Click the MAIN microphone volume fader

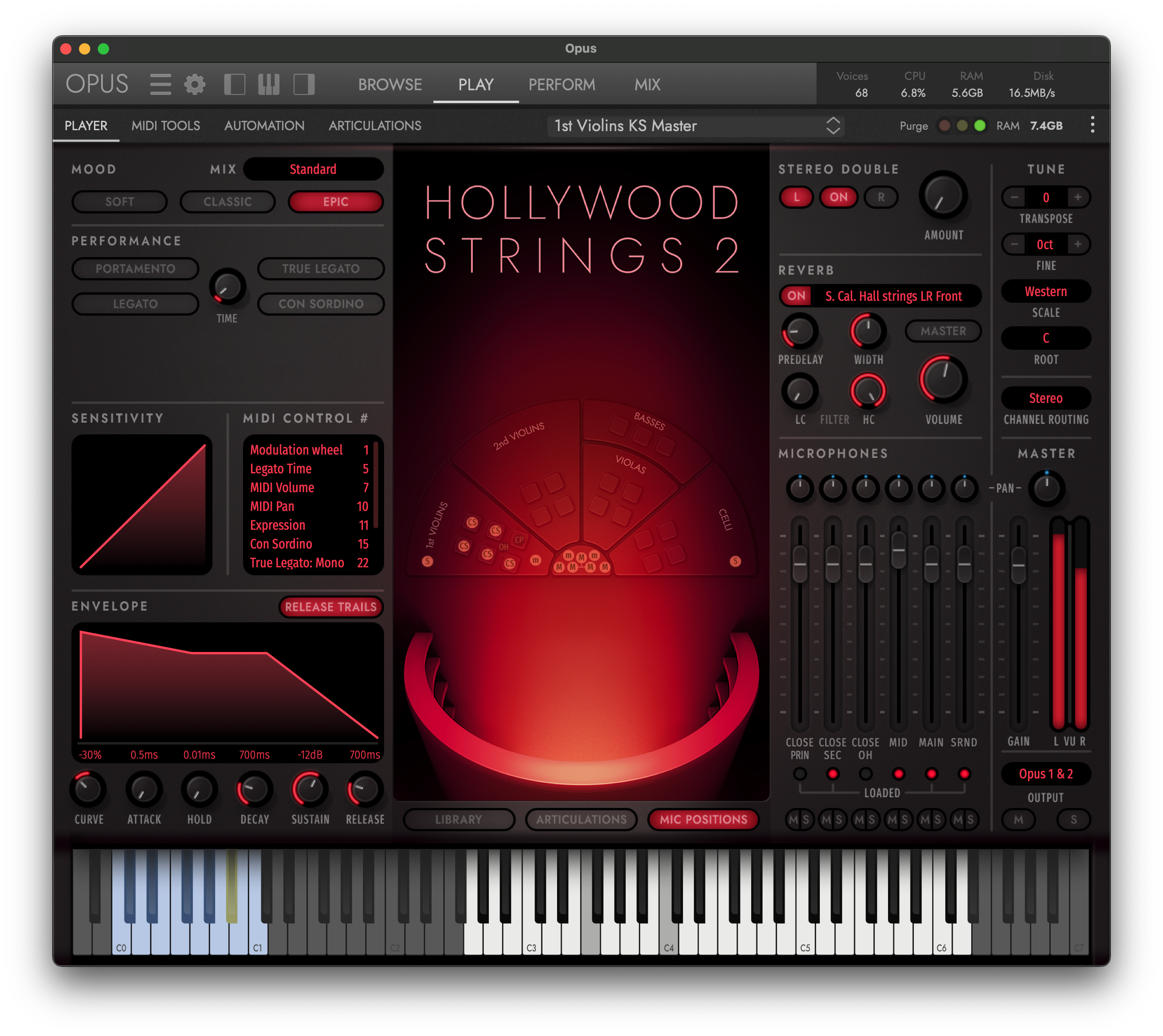(931, 564)
